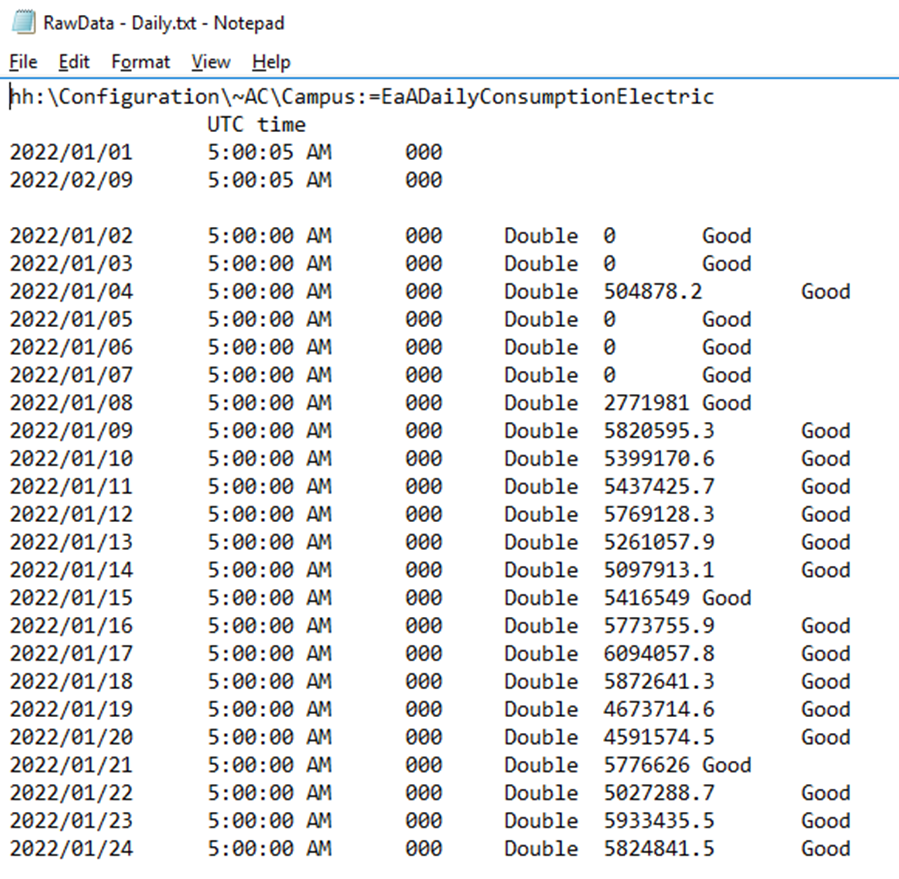Click the value 5437425.7
This screenshot has height=879, width=899.
coord(659,487)
